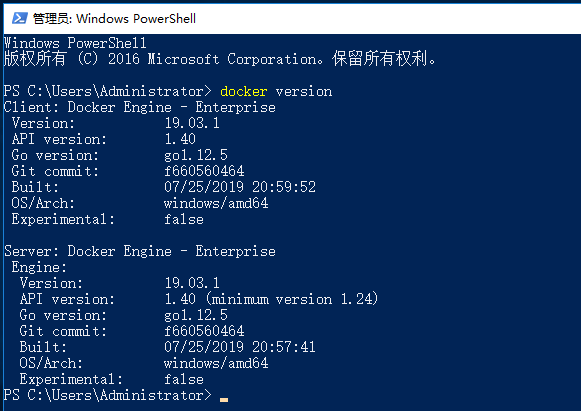Click the Server Experimental value false

pyautogui.click(x=184, y=379)
